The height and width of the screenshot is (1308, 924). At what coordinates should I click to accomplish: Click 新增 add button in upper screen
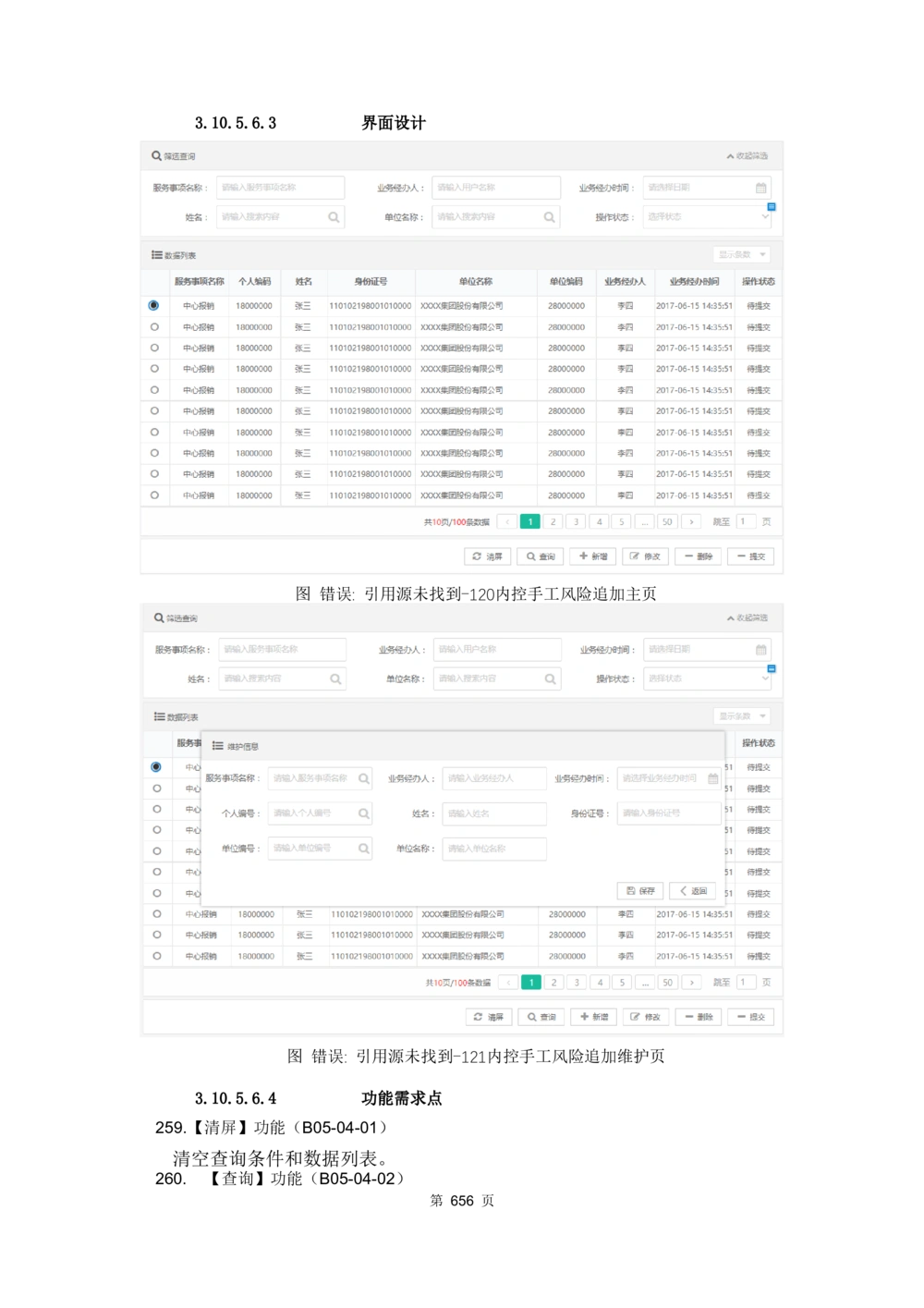pyautogui.click(x=592, y=556)
